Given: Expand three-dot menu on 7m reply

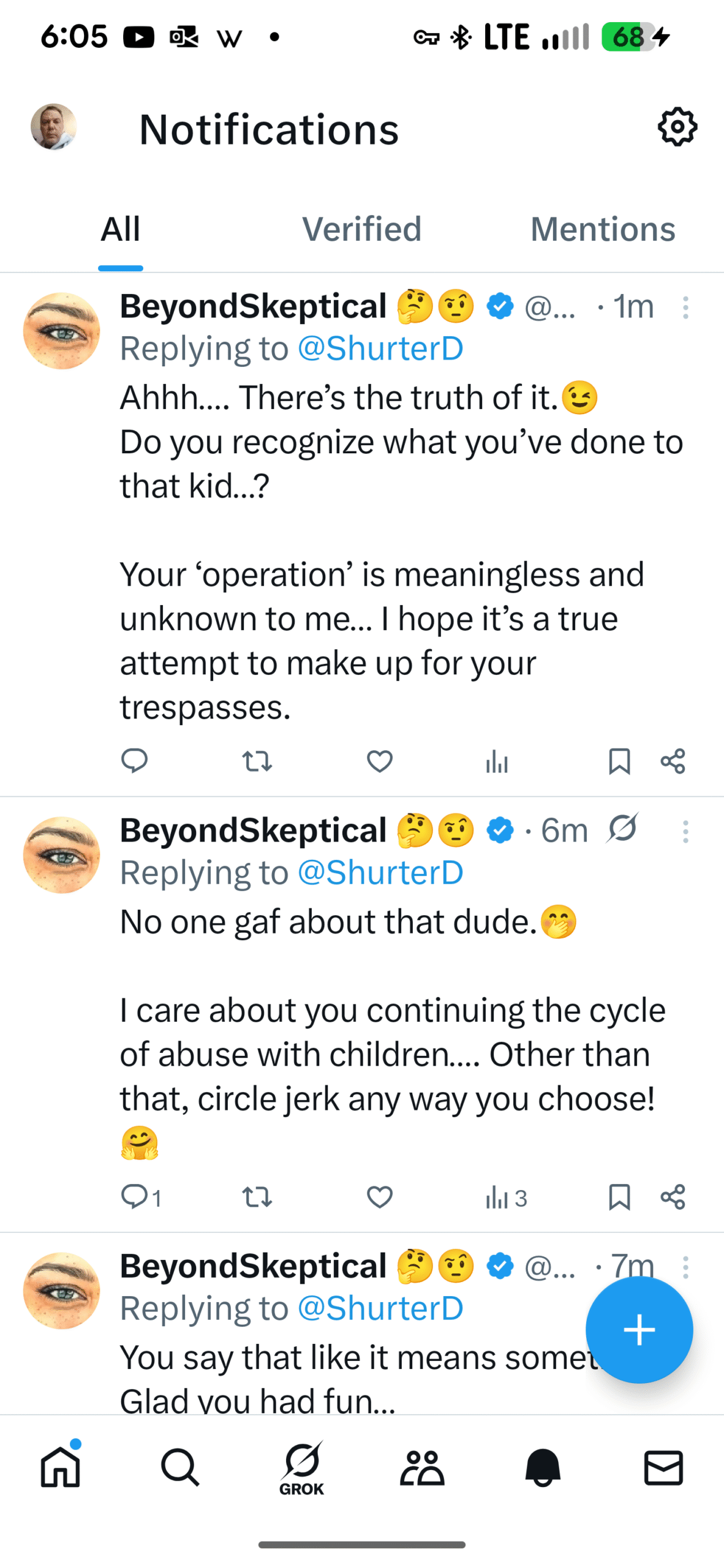Looking at the screenshot, I should pos(685,1267).
